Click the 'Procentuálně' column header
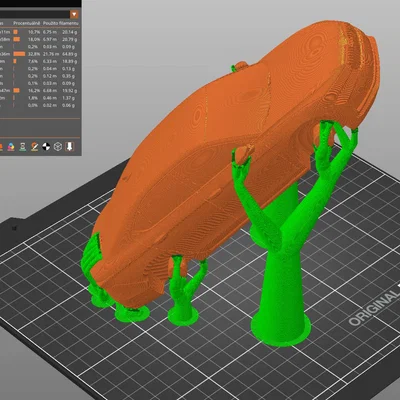 27,23
